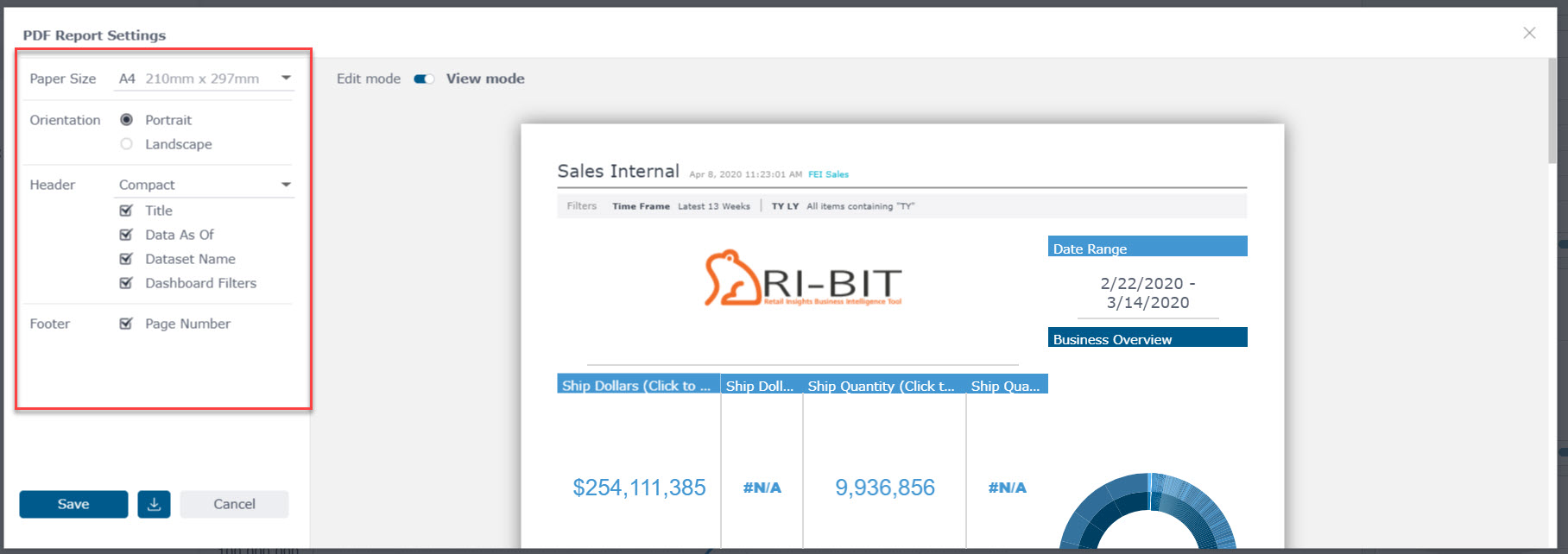Viewport: 1568px width, 554px height.
Task: Select Landscape orientation
Action: click(126, 144)
